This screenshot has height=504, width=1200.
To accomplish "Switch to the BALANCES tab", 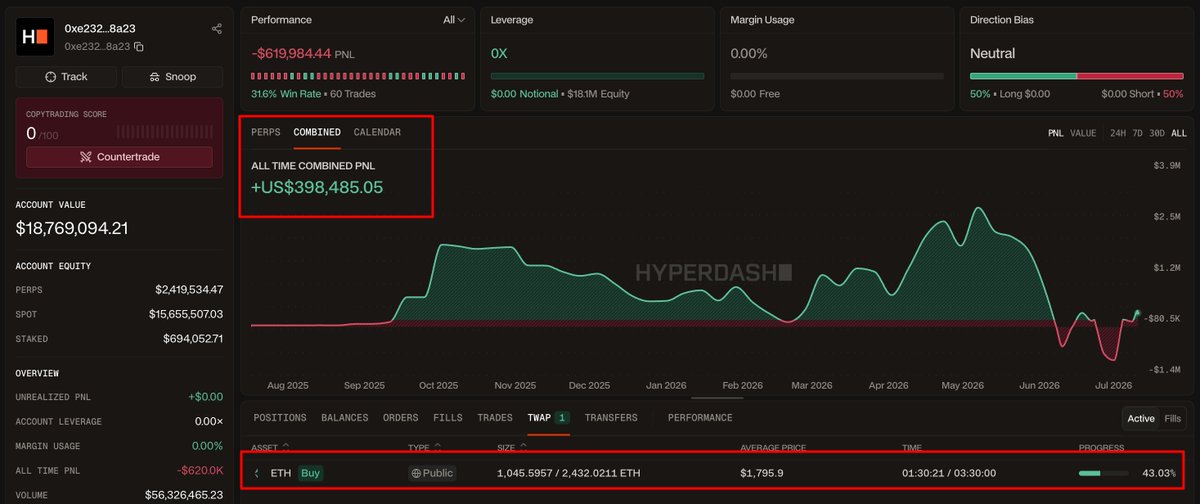I will click(345, 417).
